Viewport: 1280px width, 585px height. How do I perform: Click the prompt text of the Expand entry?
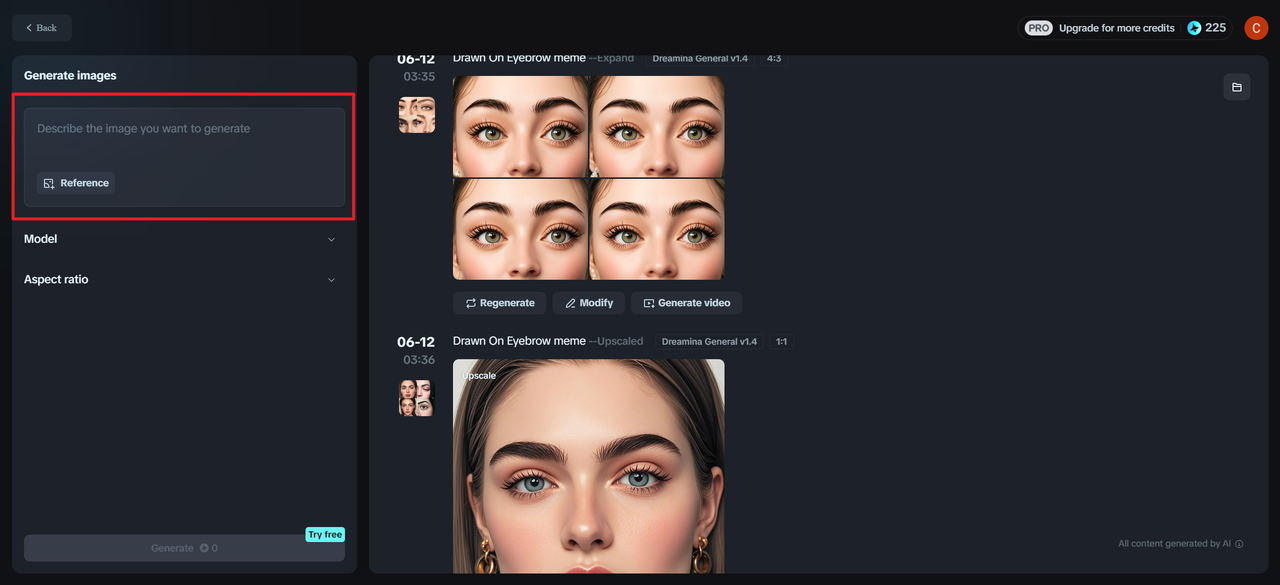(519, 58)
